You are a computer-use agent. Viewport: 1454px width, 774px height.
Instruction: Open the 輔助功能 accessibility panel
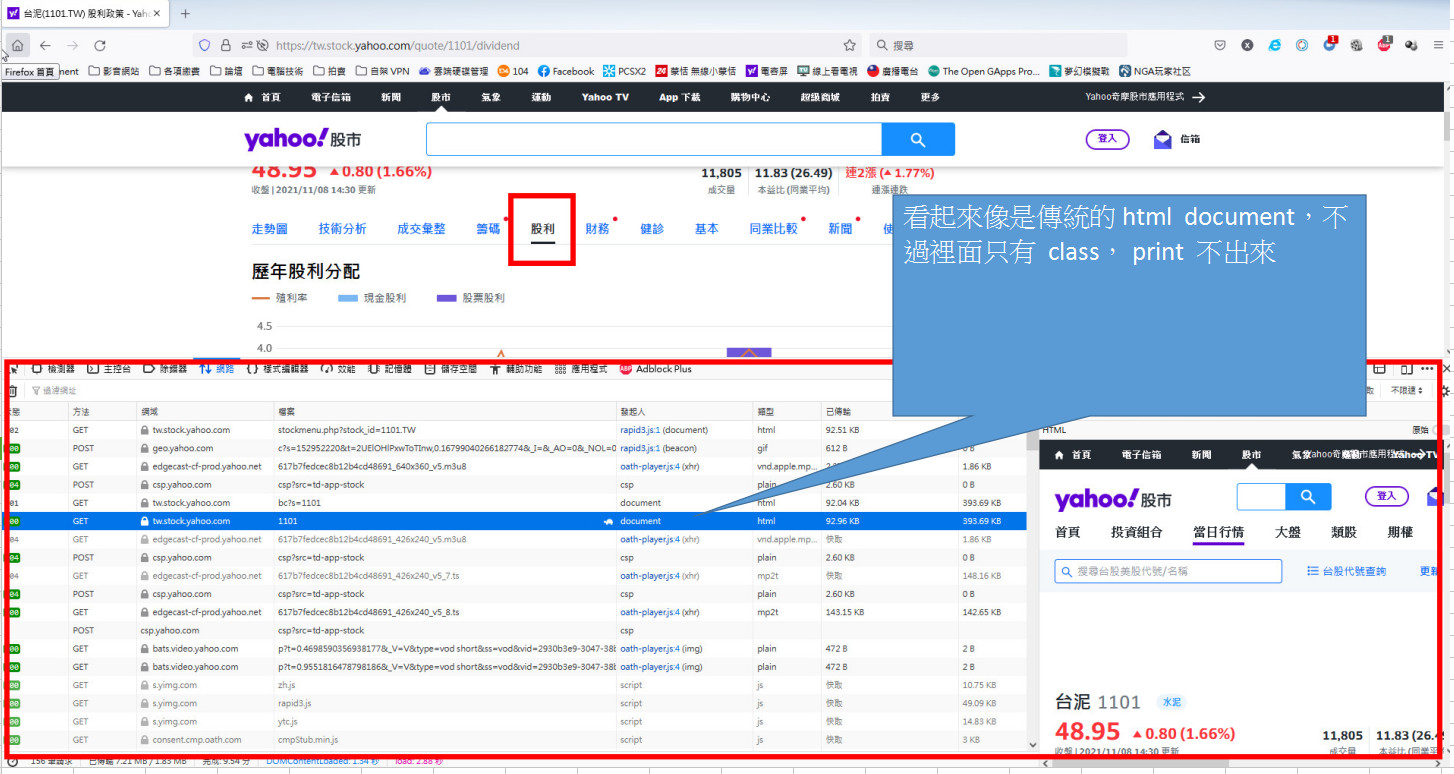click(x=516, y=369)
